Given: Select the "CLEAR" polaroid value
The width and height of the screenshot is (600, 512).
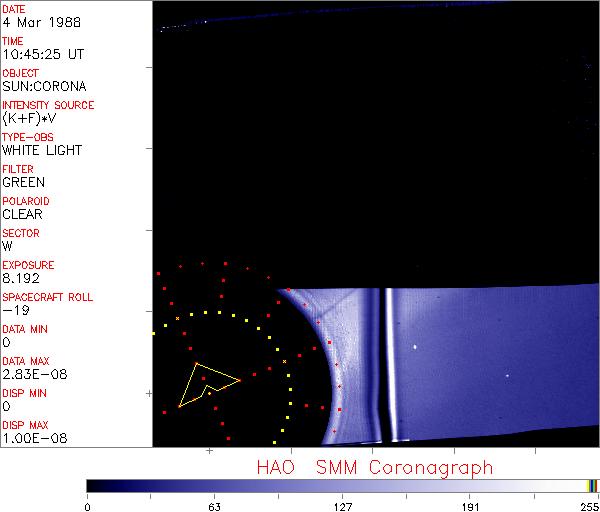Looking at the screenshot, I should tap(22, 214).
